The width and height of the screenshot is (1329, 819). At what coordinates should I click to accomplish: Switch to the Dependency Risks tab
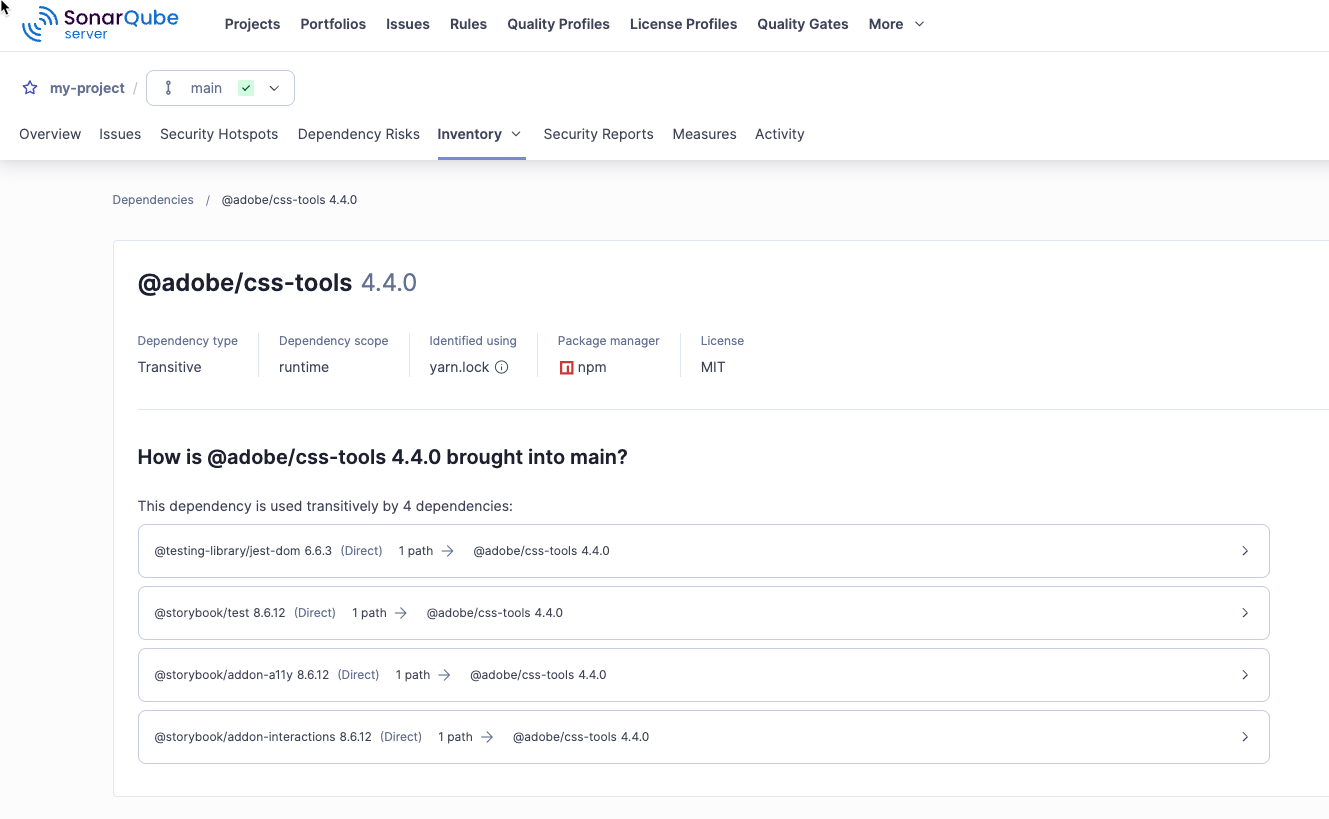point(358,134)
